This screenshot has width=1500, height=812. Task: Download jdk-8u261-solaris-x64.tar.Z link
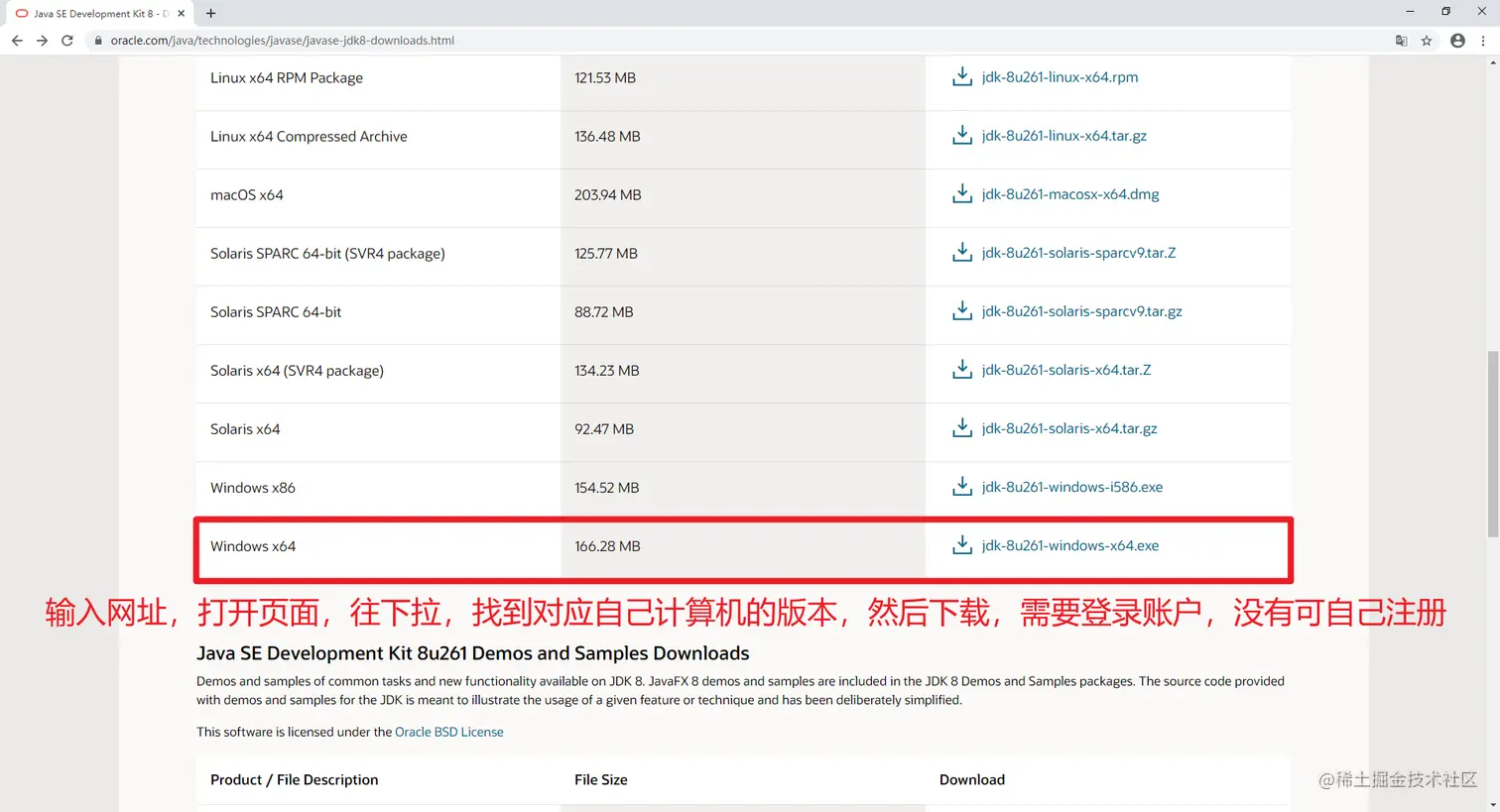point(1065,370)
